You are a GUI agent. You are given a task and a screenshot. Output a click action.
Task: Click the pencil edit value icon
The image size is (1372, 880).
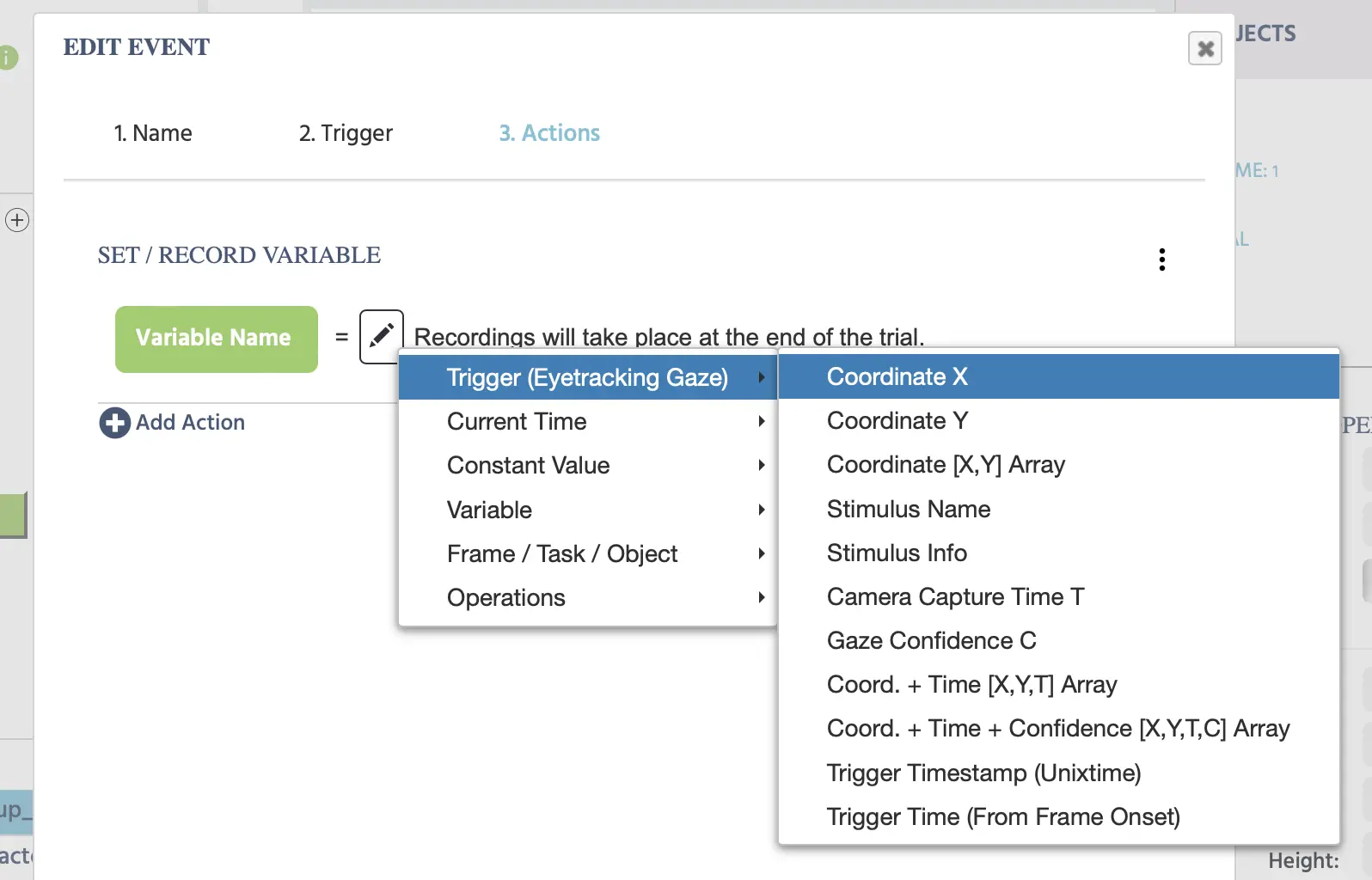click(381, 336)
